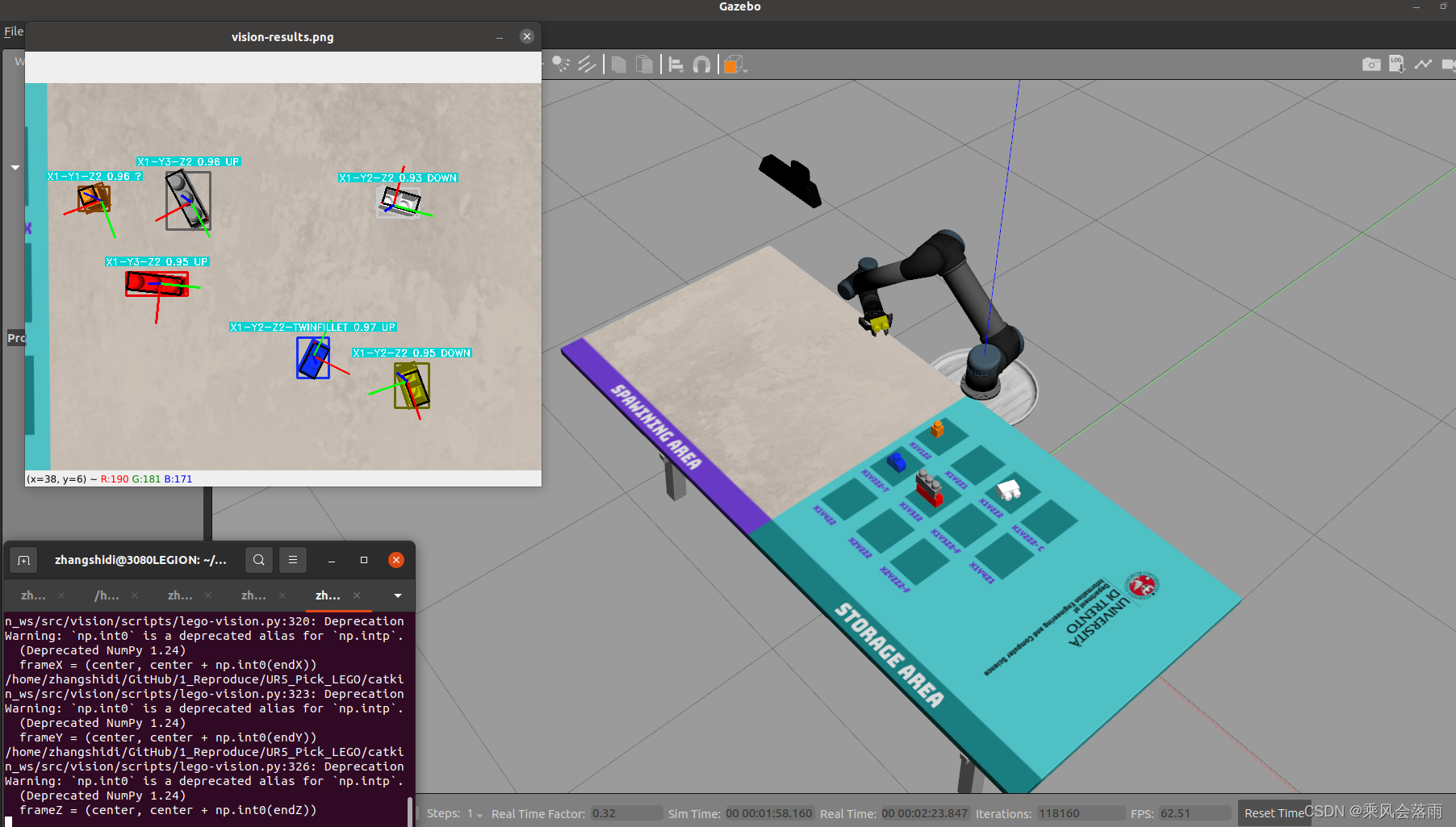Open the terminal hamburger menu
The width and height of the screenshot is (1456, 827).
tap(293, 560)
